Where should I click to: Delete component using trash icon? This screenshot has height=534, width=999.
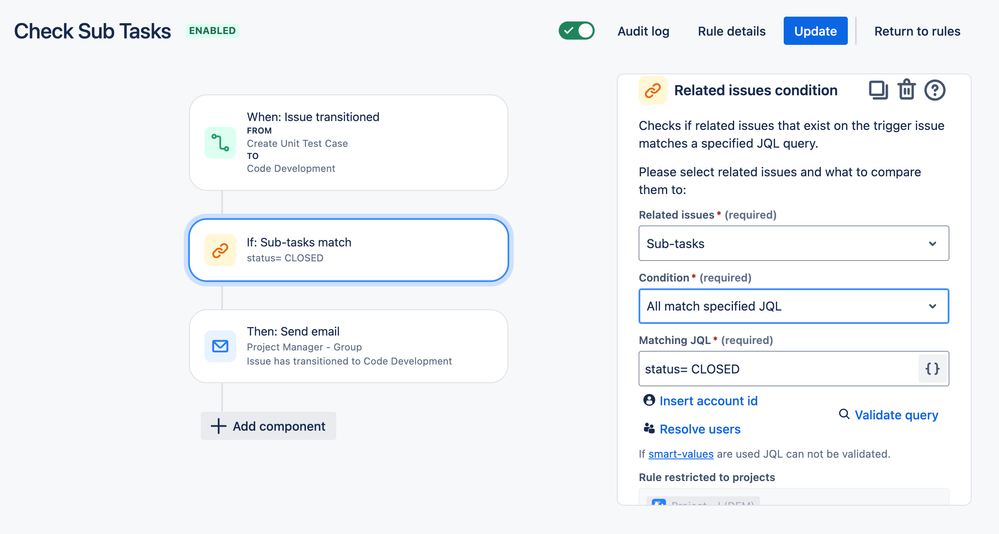pyautogui.click(x=906, y=90)
